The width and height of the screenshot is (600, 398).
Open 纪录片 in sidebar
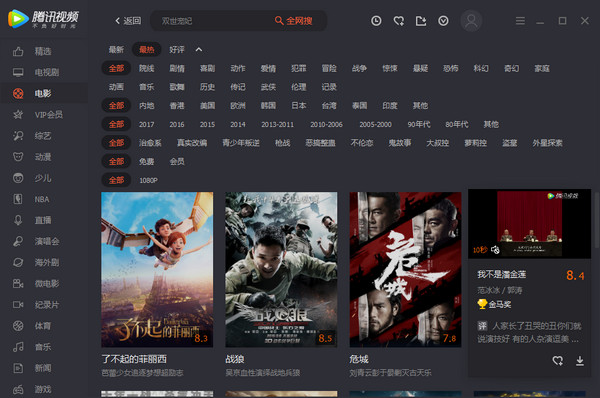[x=47, y=305]
